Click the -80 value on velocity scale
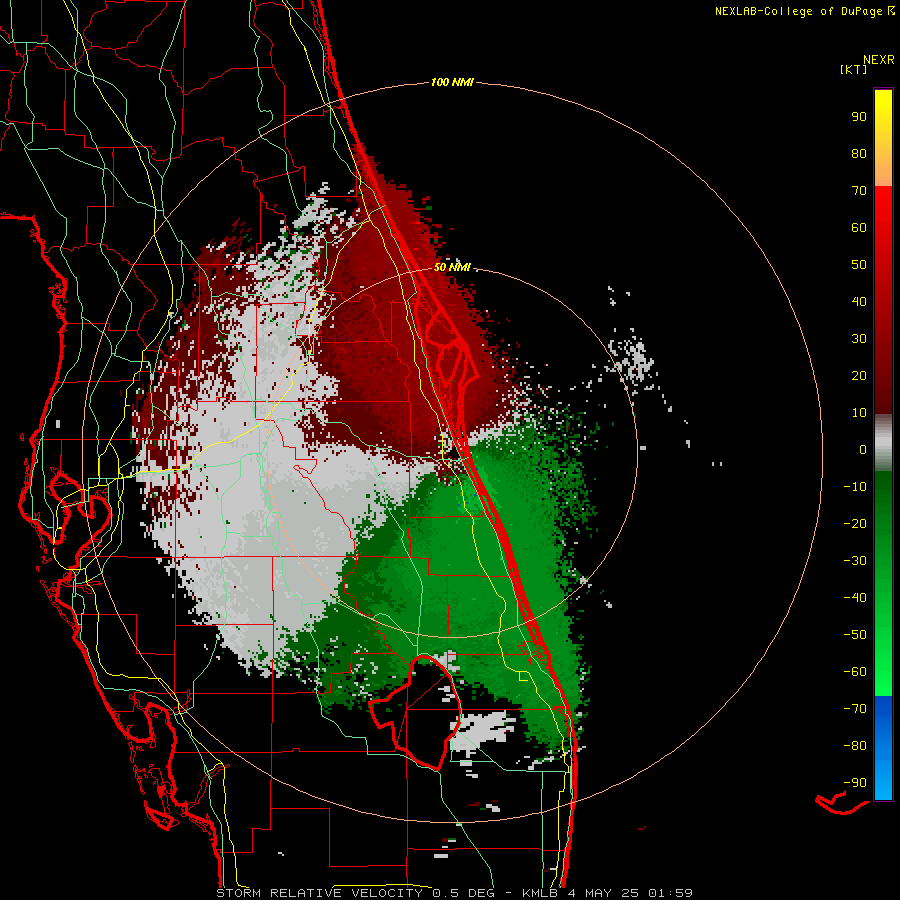This screenshot has width=900, height=900. pyautogui.click(x=855, y=746)
